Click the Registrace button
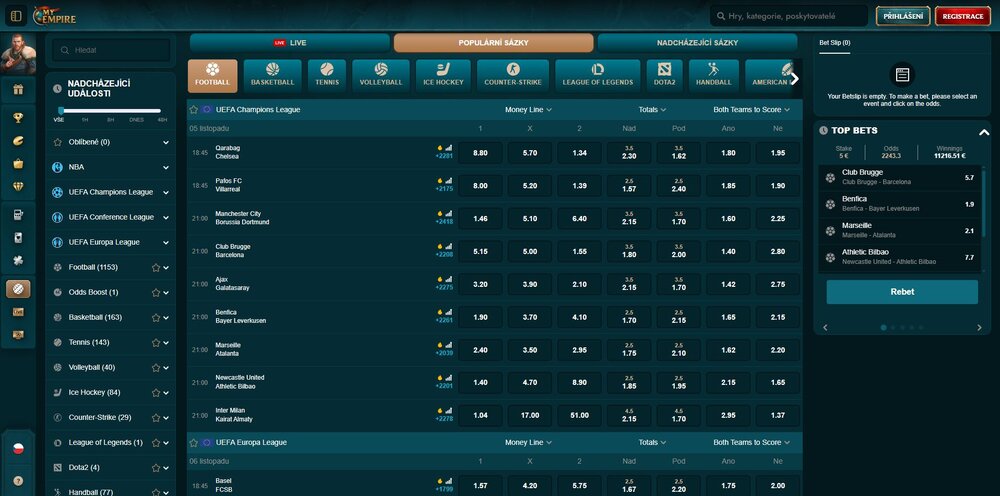 point(960,16)
